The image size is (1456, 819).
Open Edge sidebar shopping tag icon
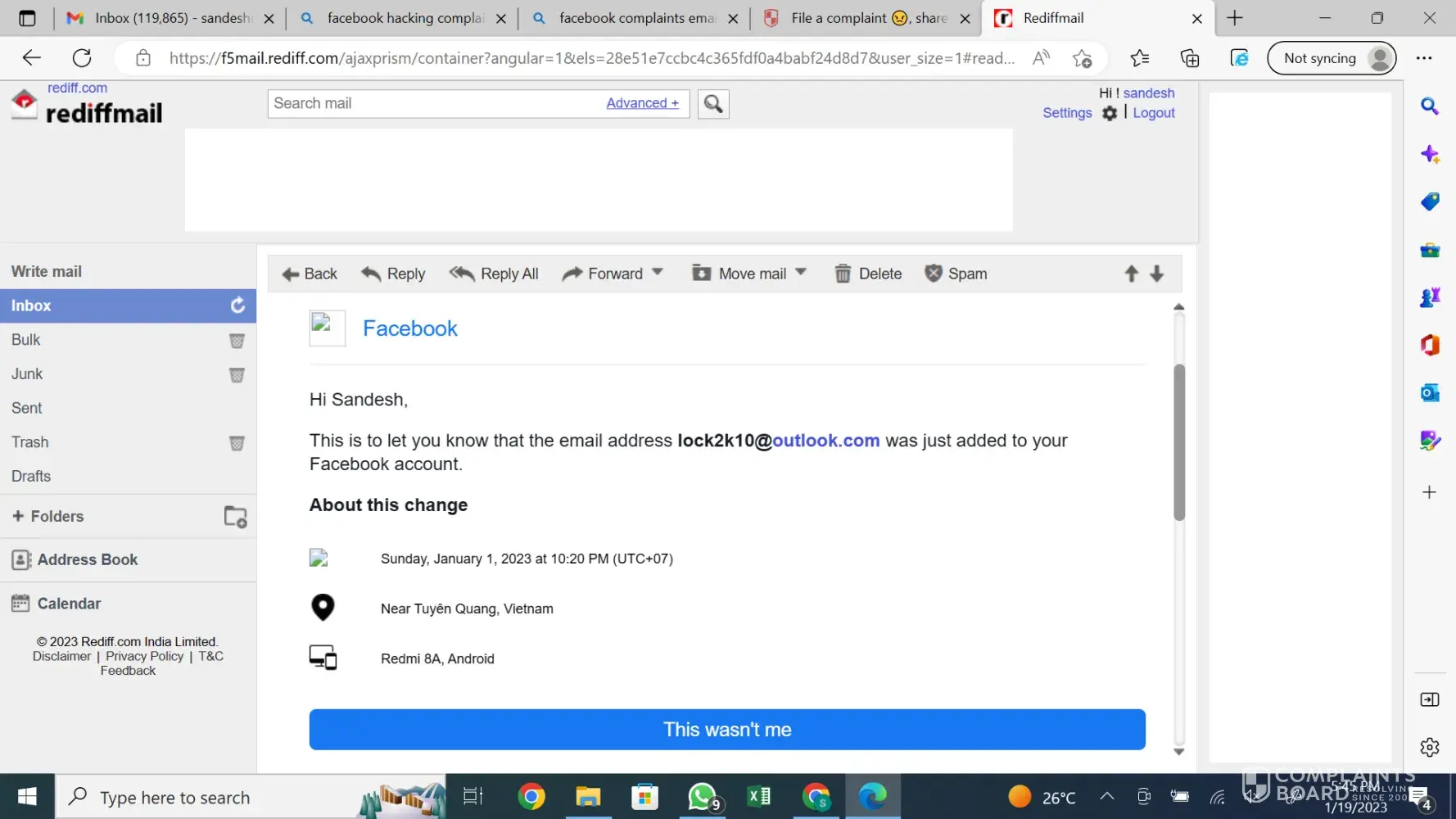click(1430, 201)
